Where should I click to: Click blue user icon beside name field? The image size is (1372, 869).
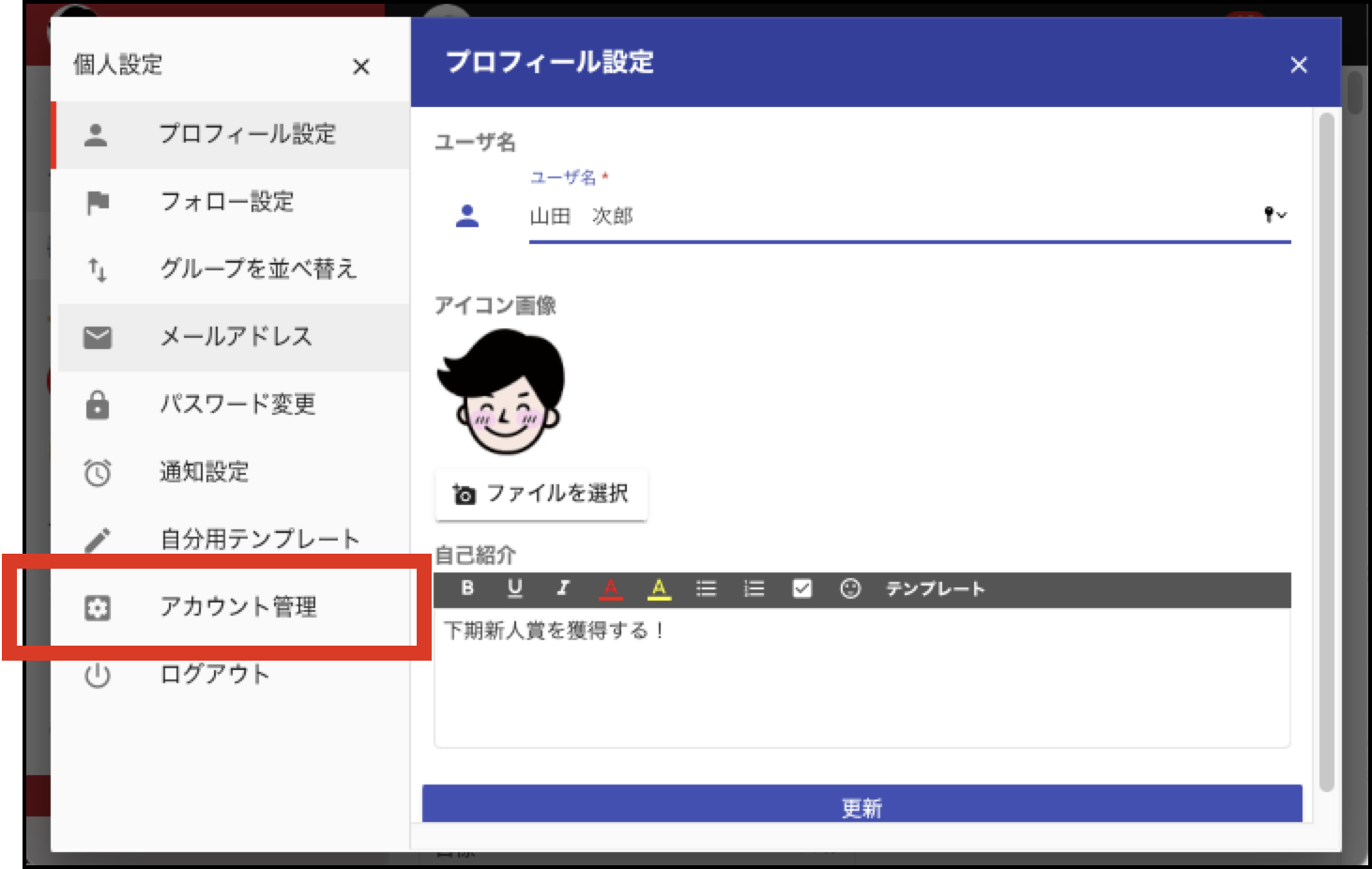click(467, 217)
